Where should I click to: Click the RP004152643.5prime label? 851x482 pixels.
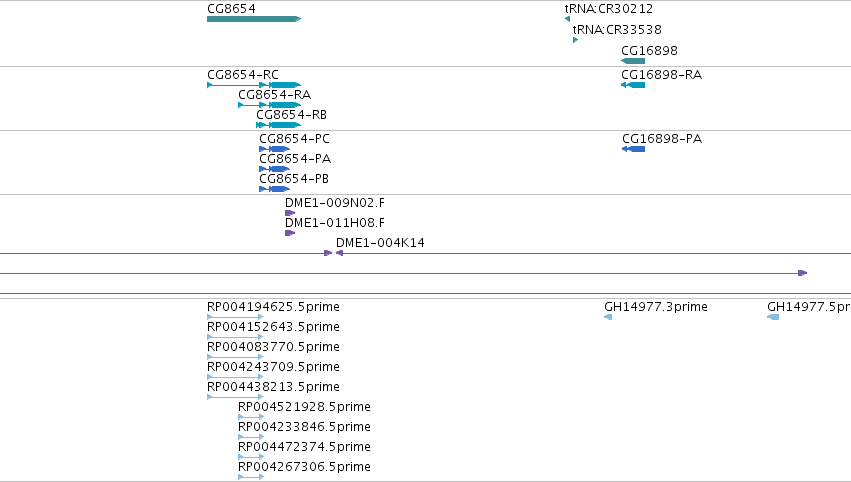[273, 327]
